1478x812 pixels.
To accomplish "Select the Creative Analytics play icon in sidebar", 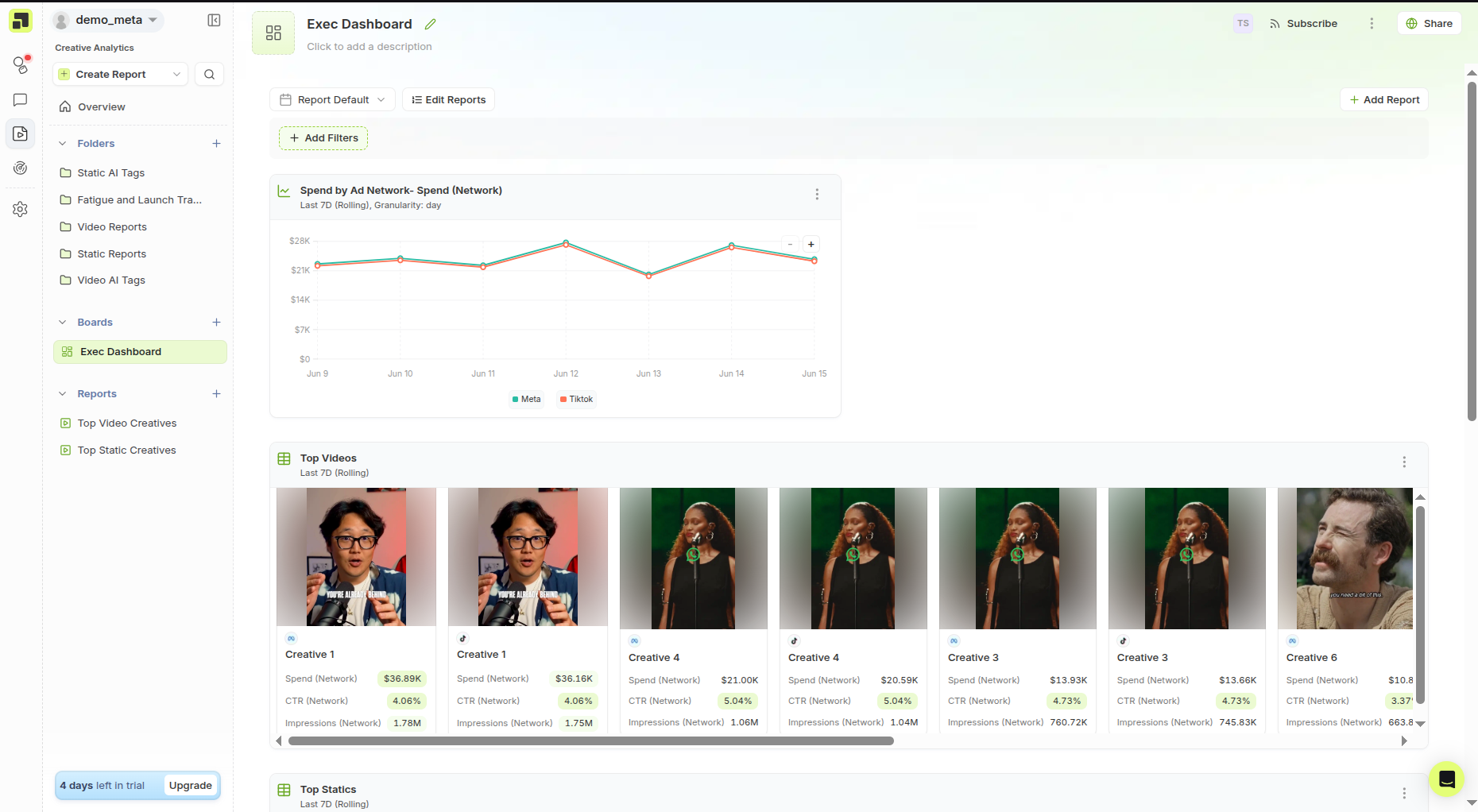I will pyautogui.click(x=21, y=133).
